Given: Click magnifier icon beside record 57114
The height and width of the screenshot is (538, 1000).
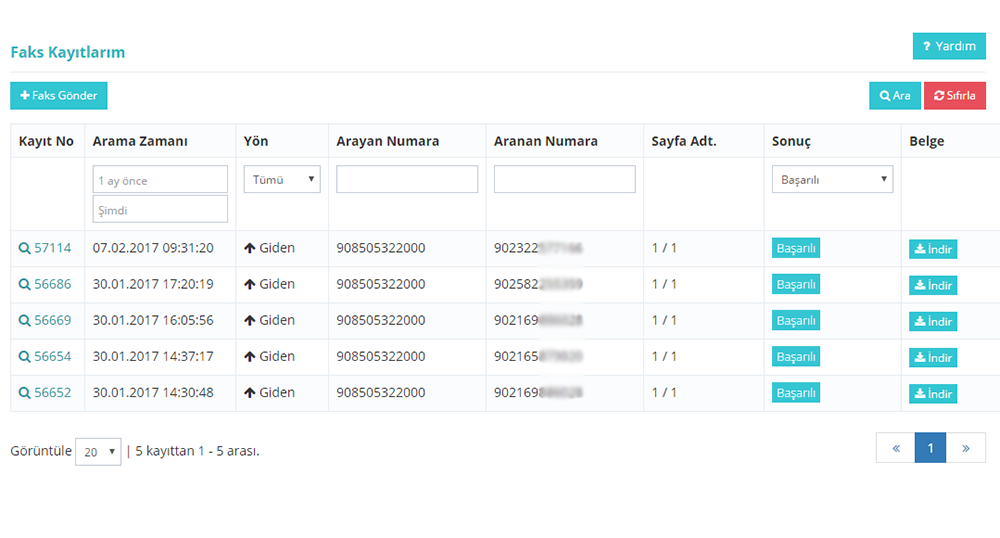Looking at the screenshot, I should point(24,248).
